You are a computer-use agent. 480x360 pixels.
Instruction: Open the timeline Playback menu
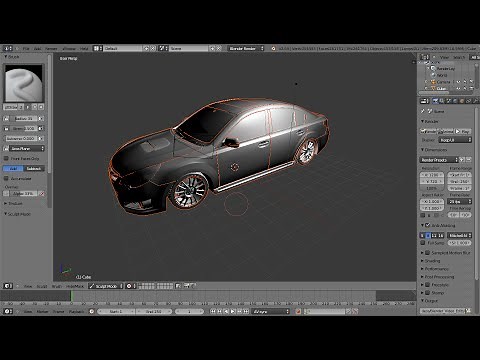pos(76,312)
